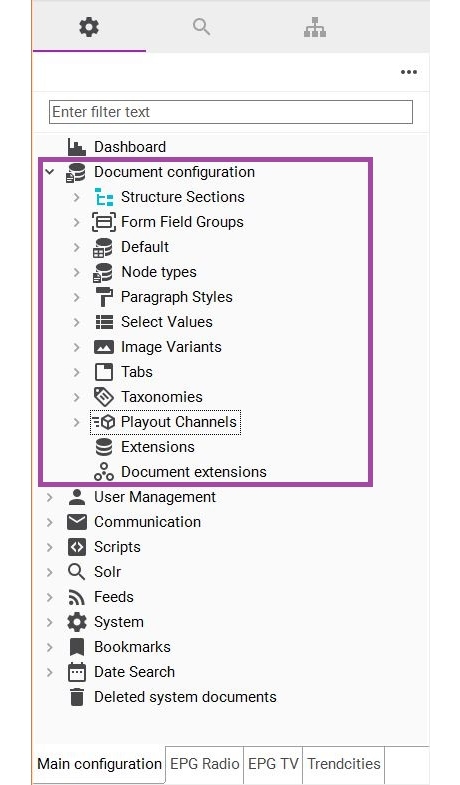Open the three-dots more options menu
The height and width of the screenshot is (785, 460).
[408, 72]
